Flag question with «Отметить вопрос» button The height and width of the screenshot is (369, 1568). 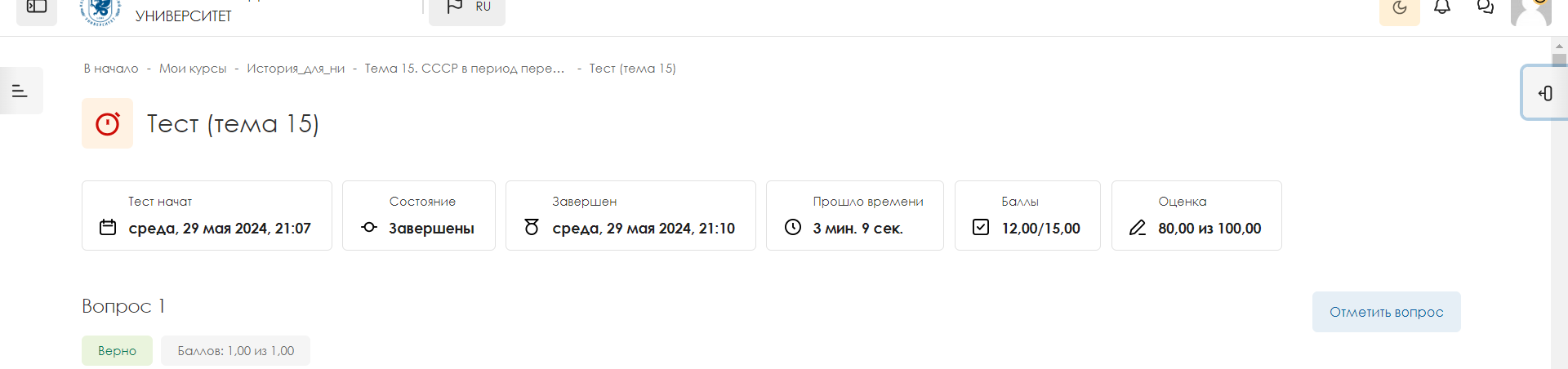point(1386,312)
